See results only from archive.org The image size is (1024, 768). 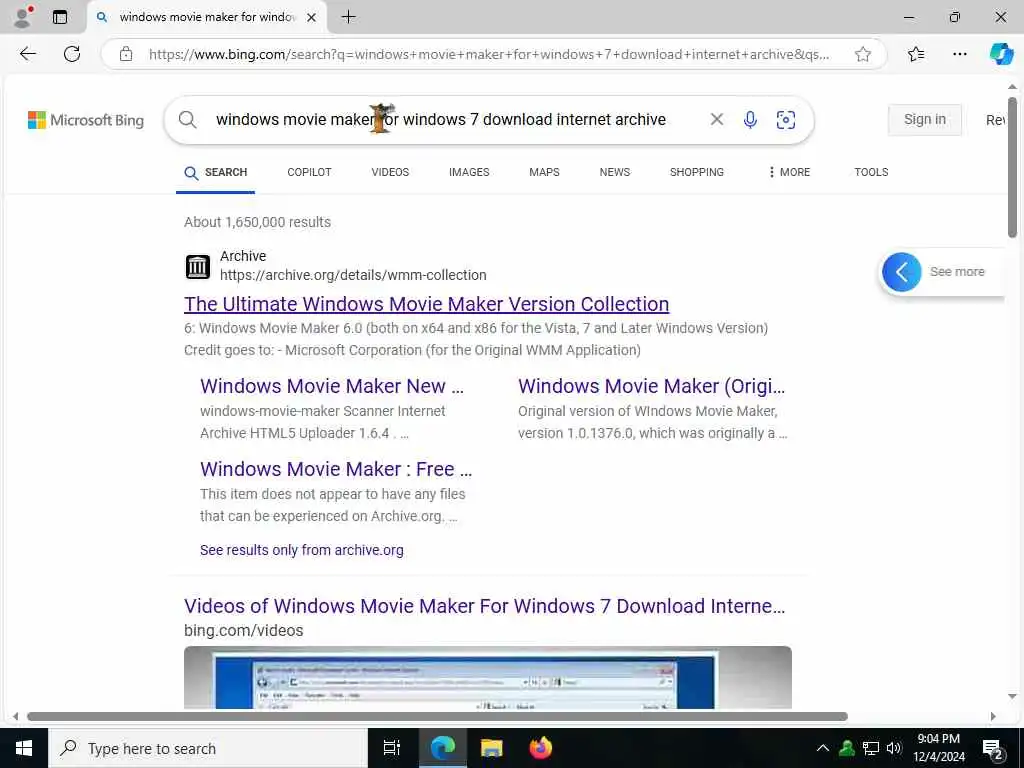pyautogui.click(x=302, y=550)
